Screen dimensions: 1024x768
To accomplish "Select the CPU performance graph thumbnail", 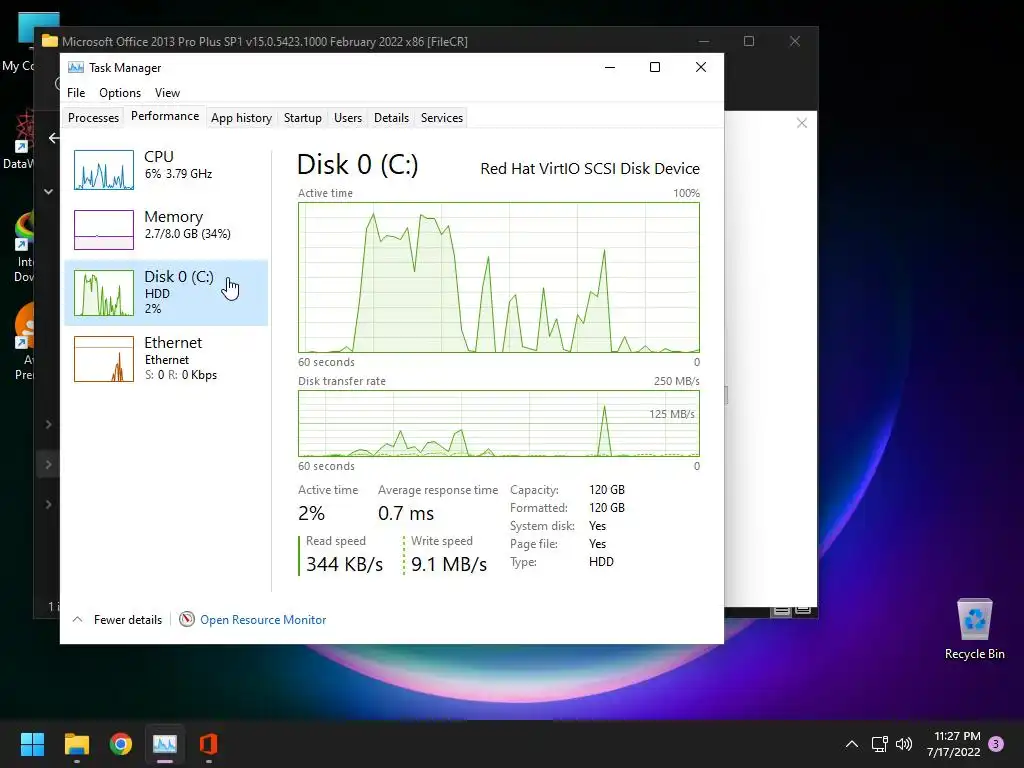I will pyautogui.click(x=104, y=170).
